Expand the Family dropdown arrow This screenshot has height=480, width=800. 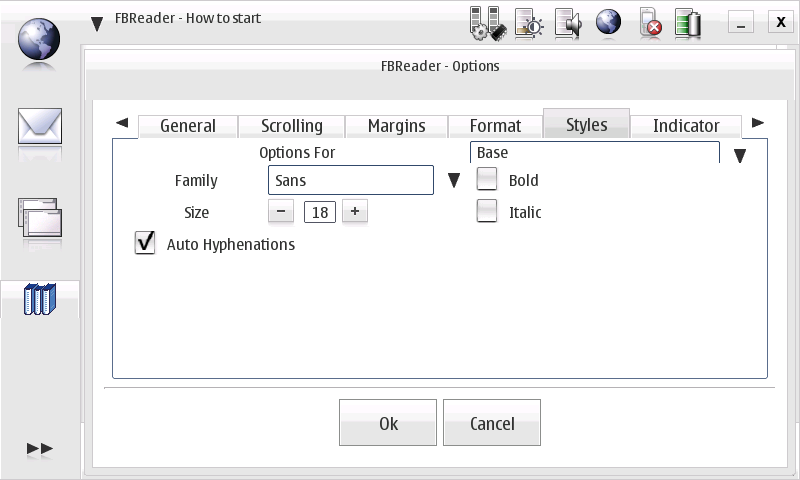(x=454, y=180)
